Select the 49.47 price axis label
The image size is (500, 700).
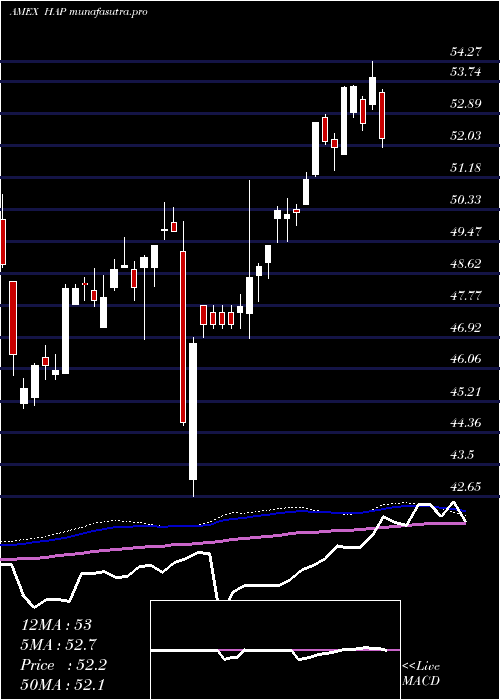[x=466, y=232]
